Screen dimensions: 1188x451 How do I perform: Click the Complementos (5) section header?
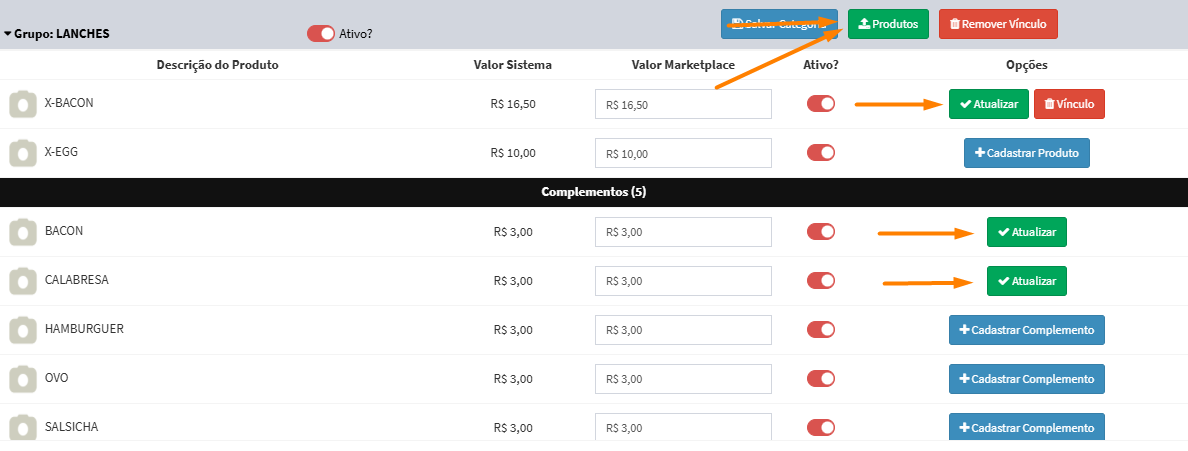(593, 192)
